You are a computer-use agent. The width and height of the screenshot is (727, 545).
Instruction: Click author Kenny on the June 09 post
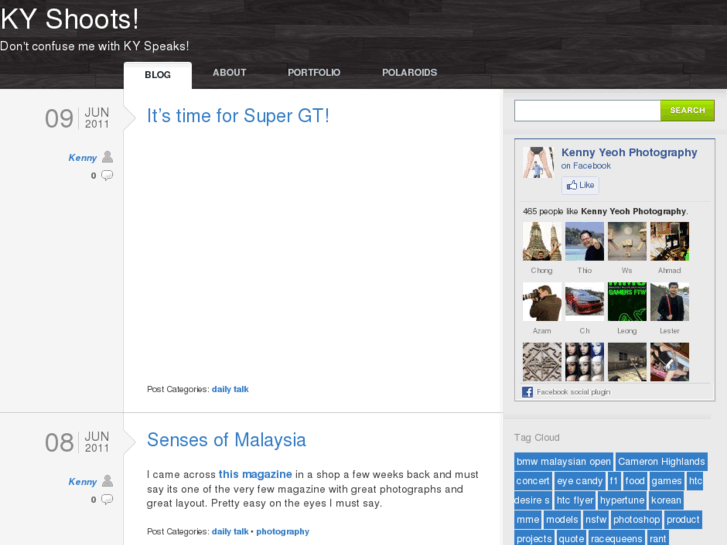pos(83,158)
